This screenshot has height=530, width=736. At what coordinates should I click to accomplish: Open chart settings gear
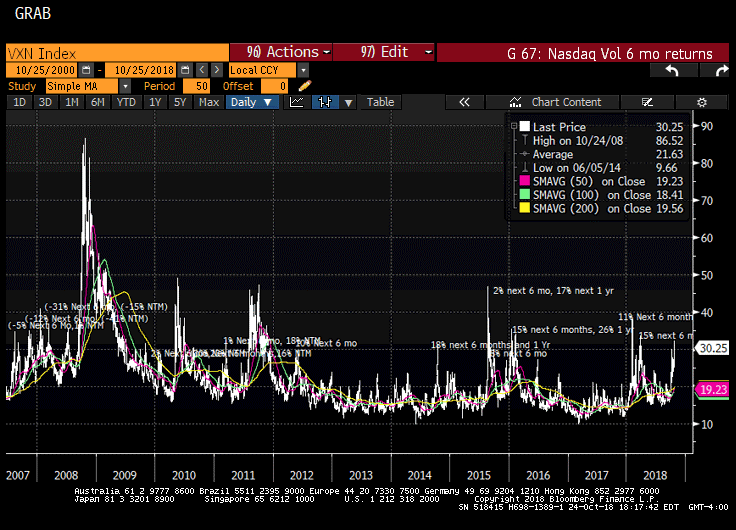(702, 102)
